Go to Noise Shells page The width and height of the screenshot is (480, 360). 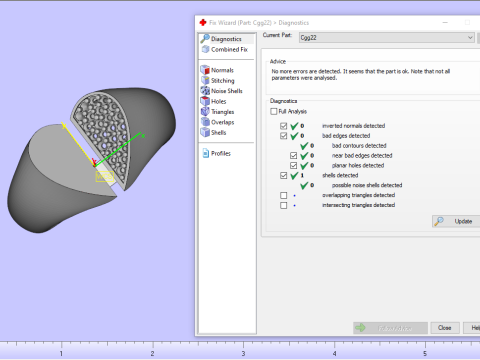(227, 91)
